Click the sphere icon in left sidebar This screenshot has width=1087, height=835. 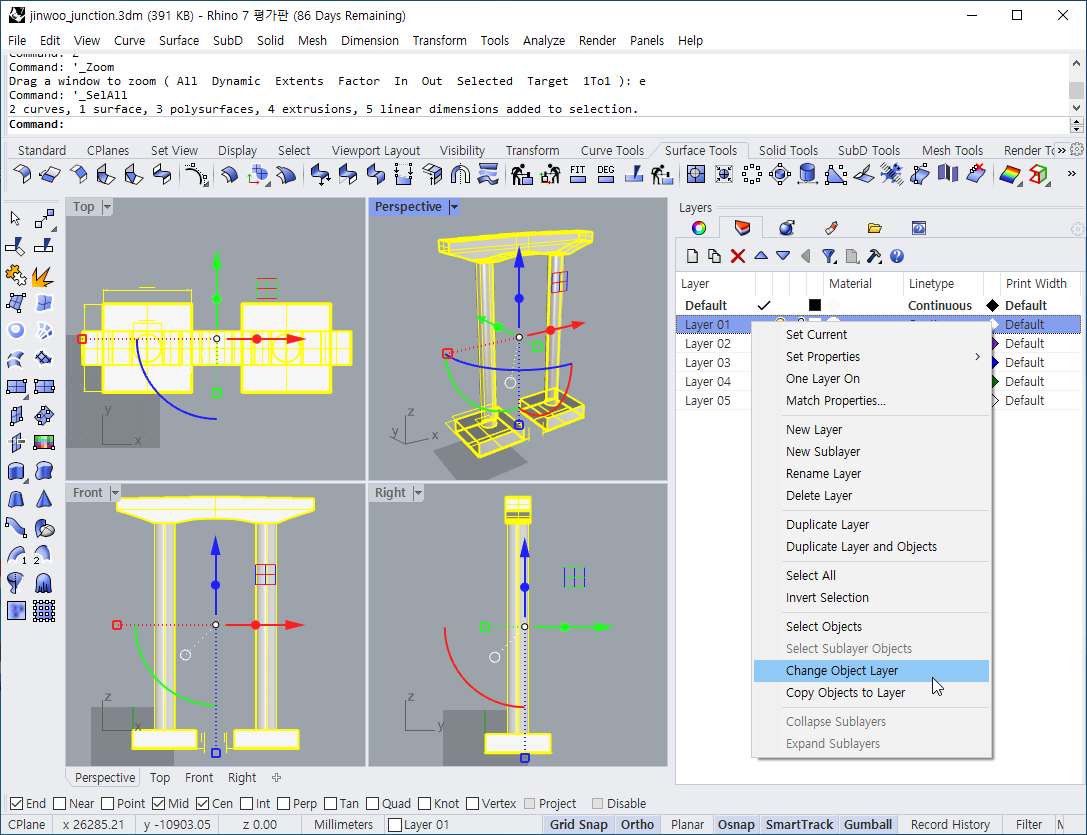coord(16,331)
